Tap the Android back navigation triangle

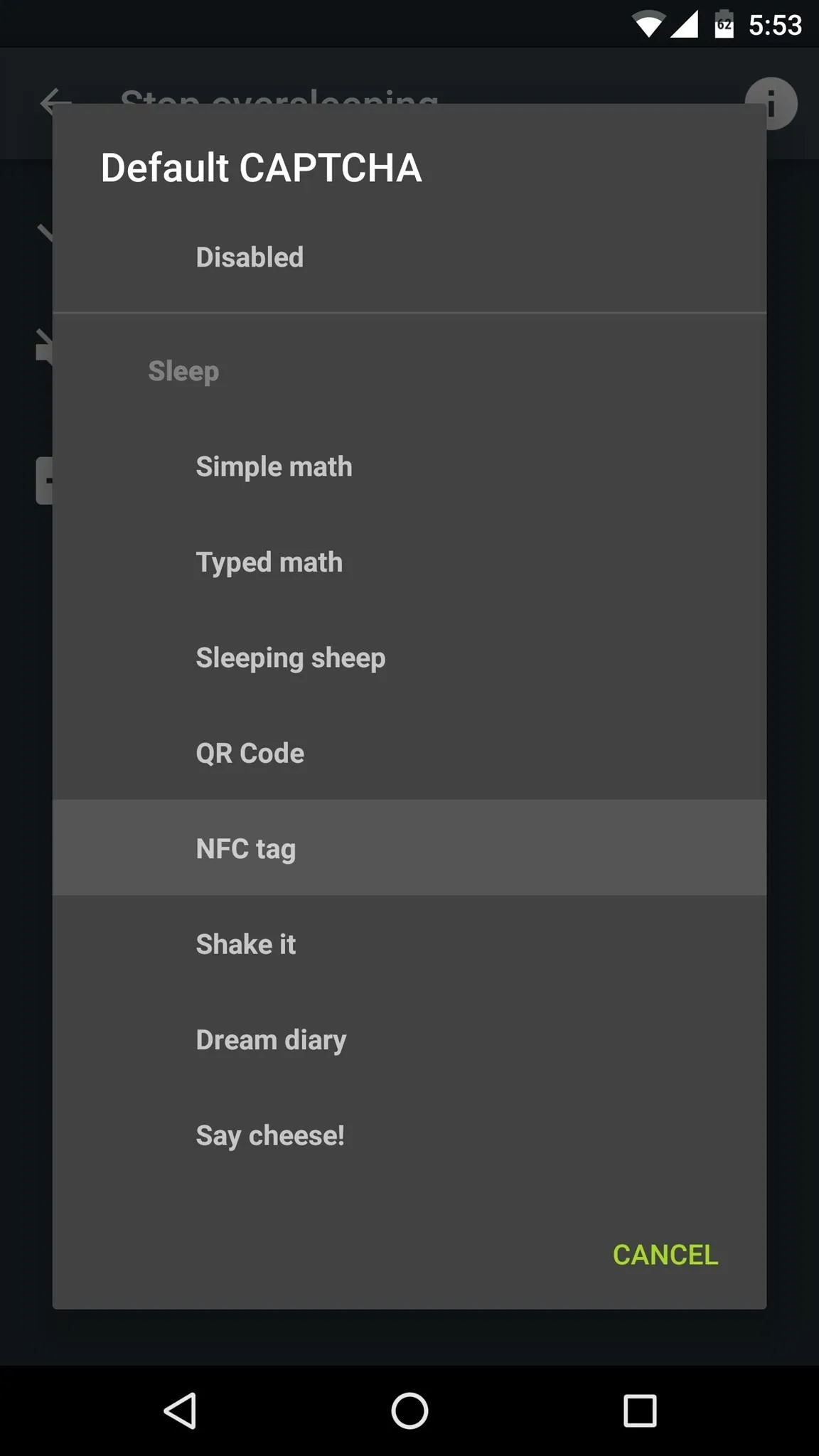click(181, 1410)
